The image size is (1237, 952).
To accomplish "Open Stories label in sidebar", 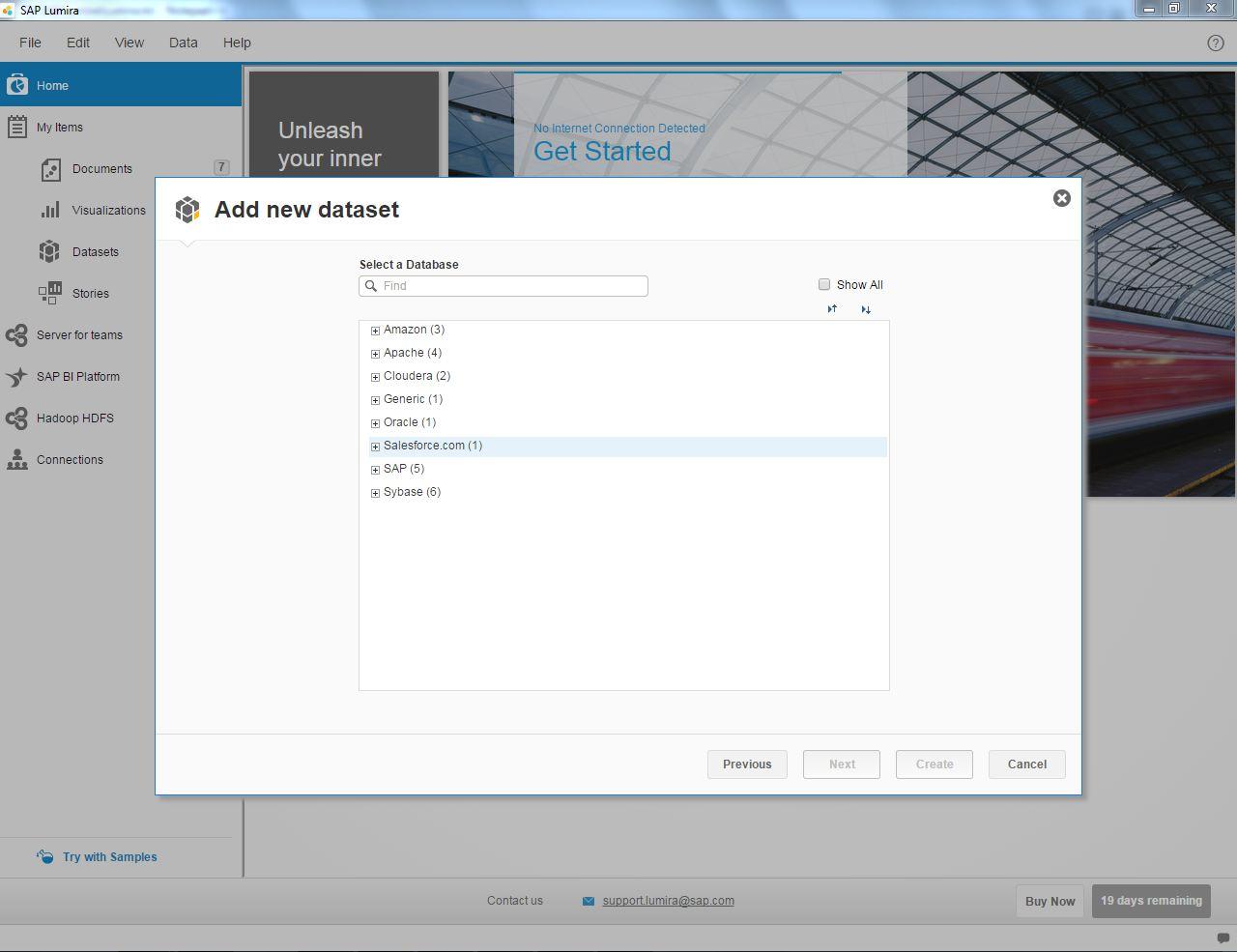I will point(91,294).
